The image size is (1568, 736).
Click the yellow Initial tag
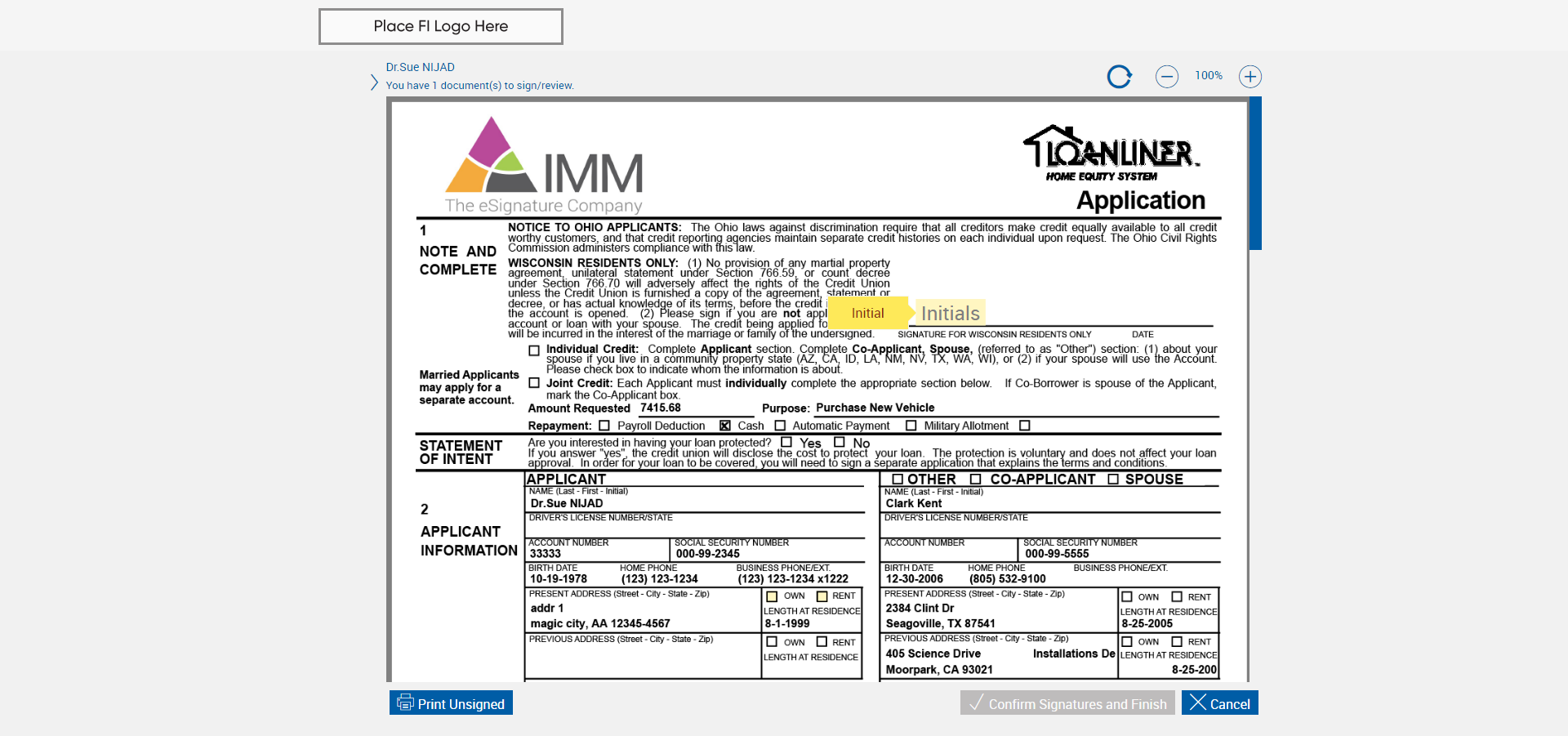[867, 313]
